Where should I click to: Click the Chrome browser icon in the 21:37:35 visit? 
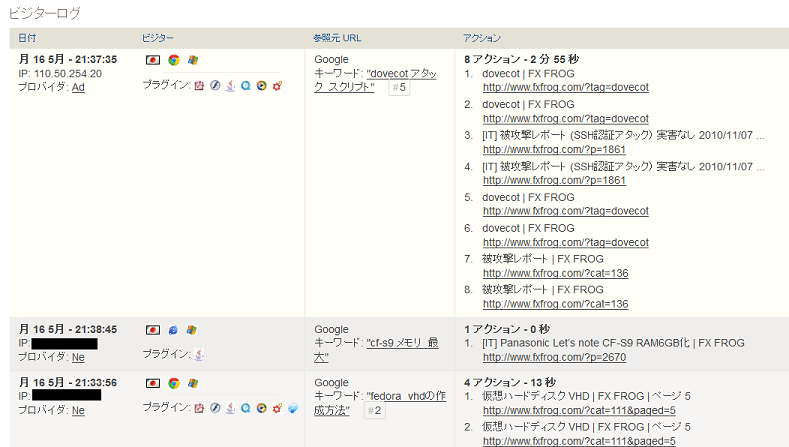173,60
